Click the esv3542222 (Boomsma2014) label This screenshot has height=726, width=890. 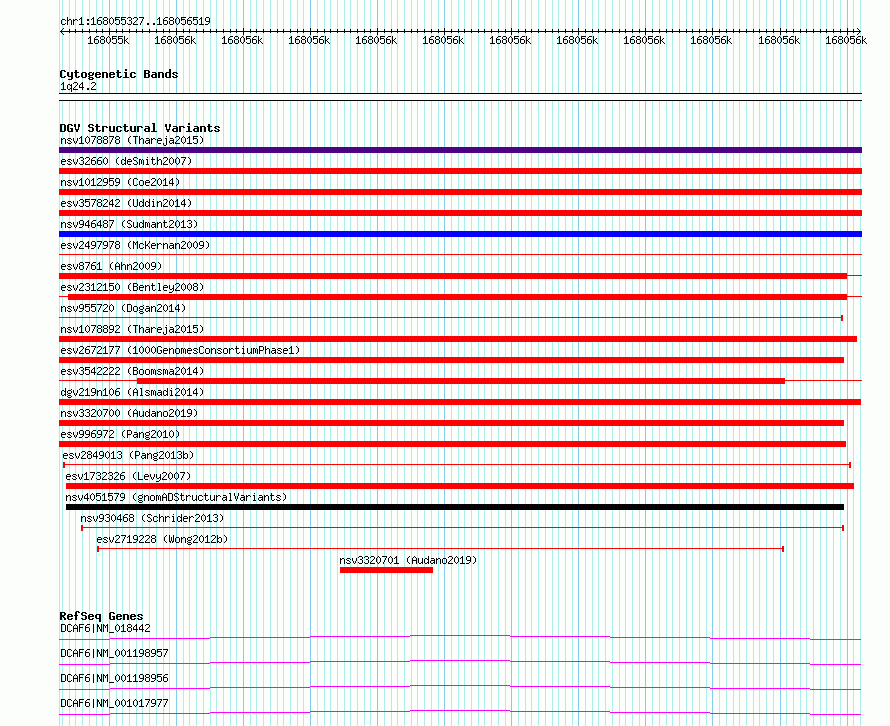(x=132, y=371)
